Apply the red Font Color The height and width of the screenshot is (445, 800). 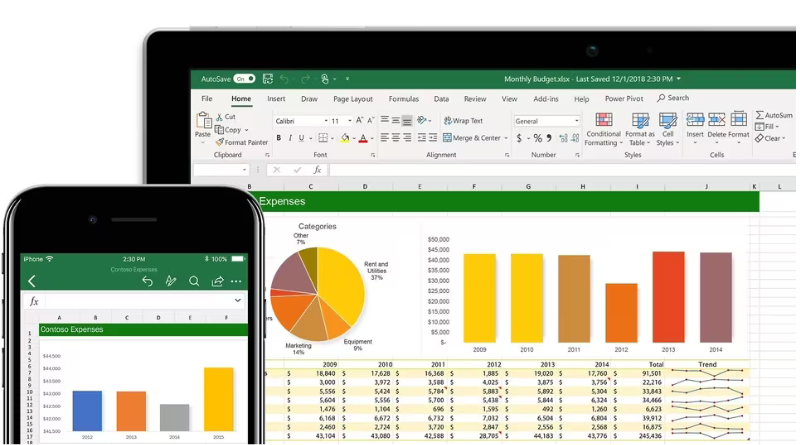363,138
